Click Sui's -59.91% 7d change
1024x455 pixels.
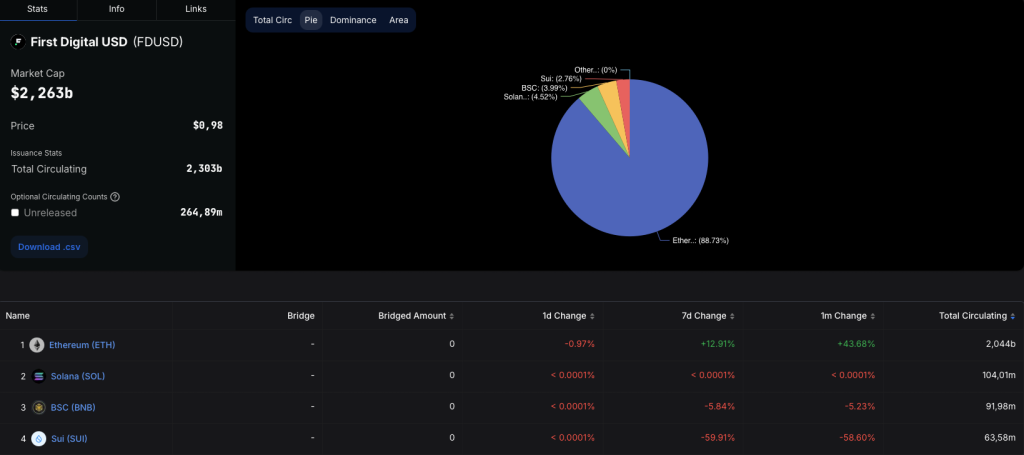pyautogui.click(x=717, y=438)
